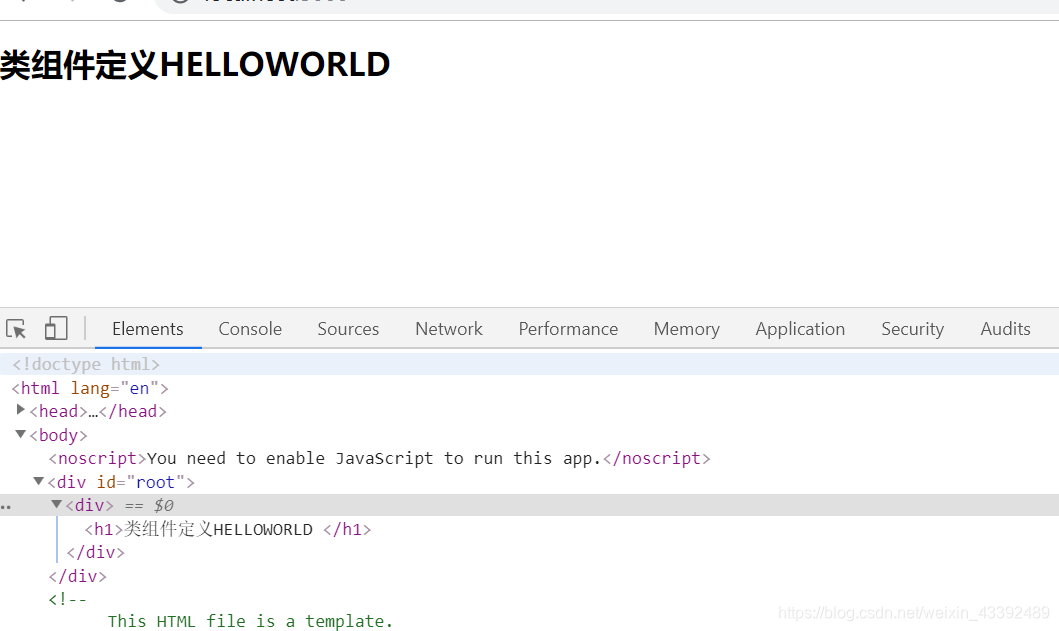Expand the head element arrow
The image size is (1059, 631).
[20, 409]
